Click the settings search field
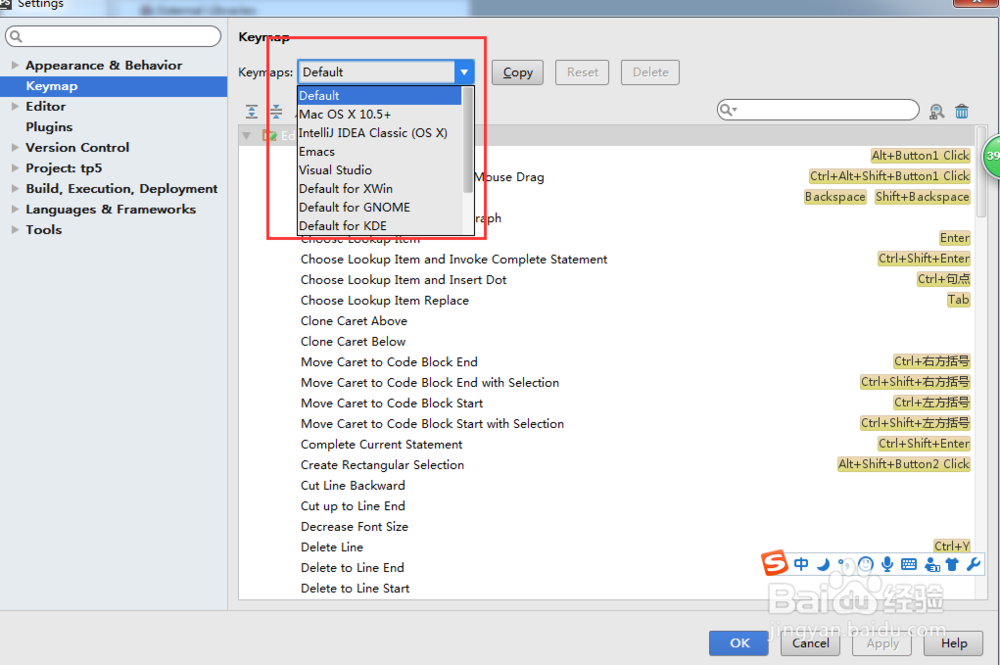 tap(114, 36)
